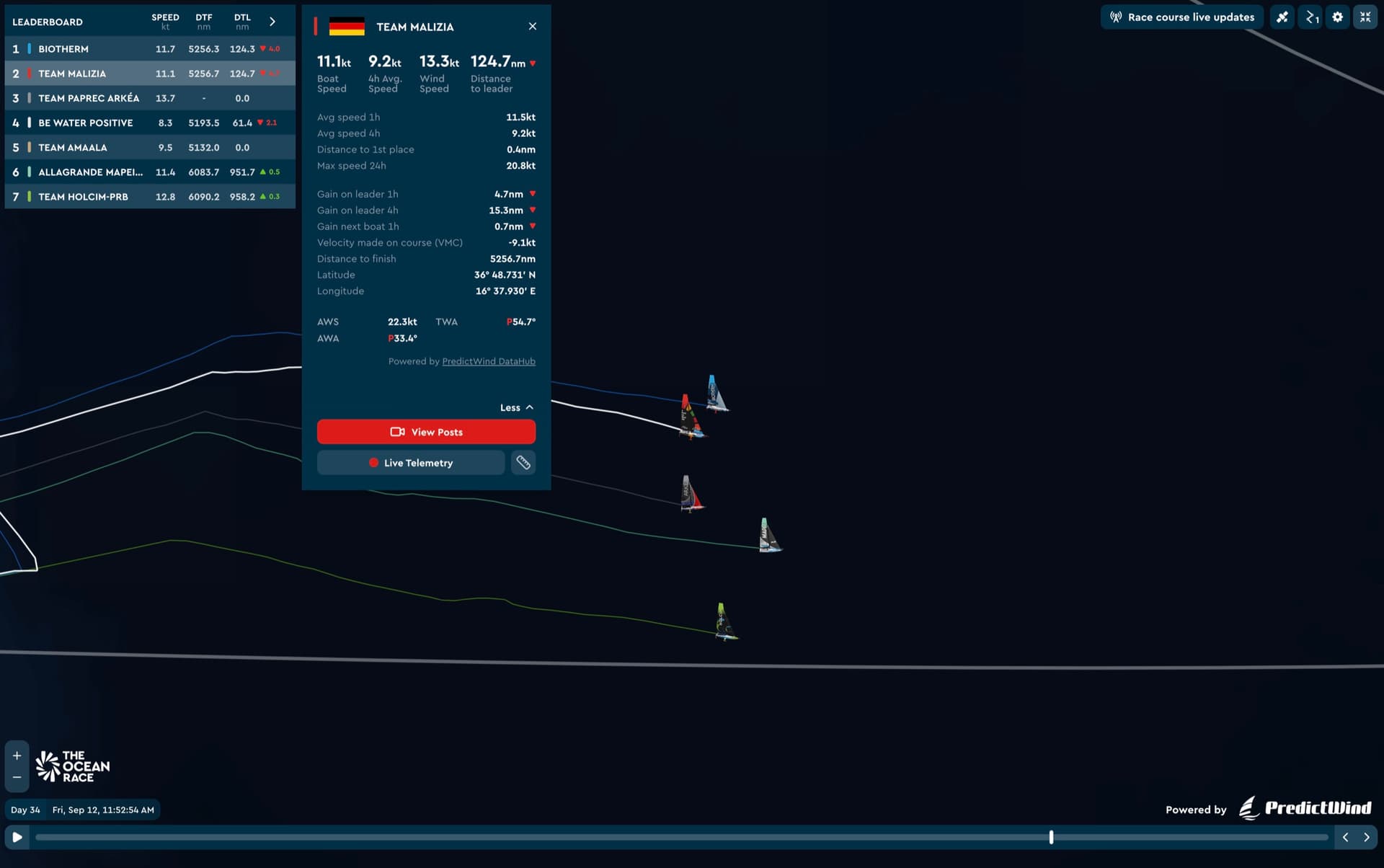Click the date Fri, Sep 12 timestamp

point(103,810)
